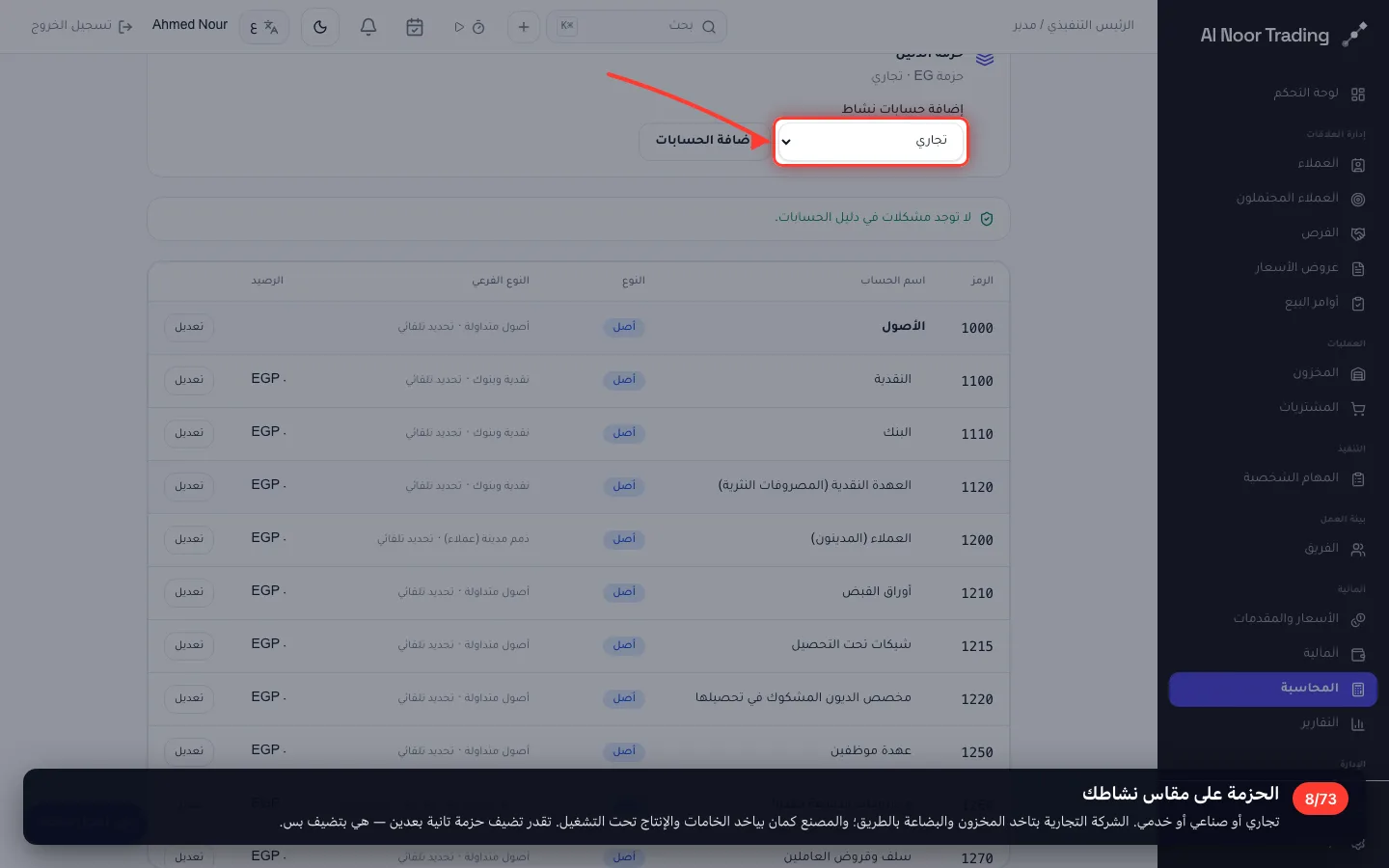
Task: Click the الفريق people icon
Action: point(1358,549)
